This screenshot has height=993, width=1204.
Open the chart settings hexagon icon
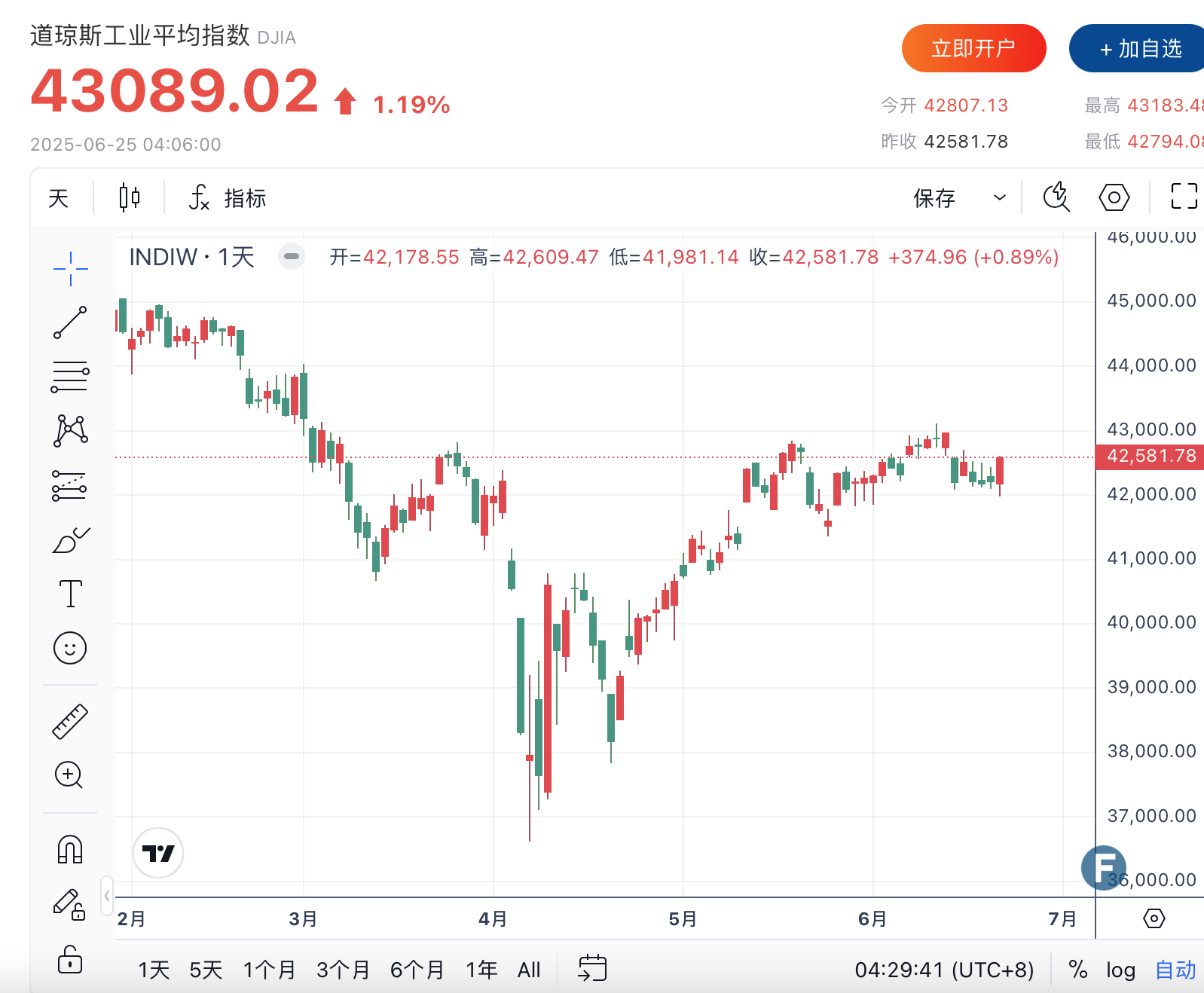(1114, 198)
